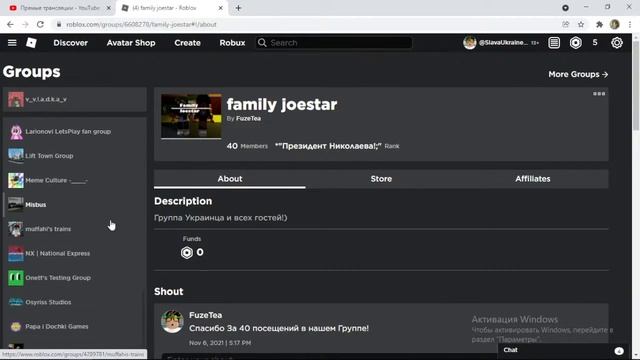
Task: Open Onett's Testing Group icon
Action: [x=16, y=278]
